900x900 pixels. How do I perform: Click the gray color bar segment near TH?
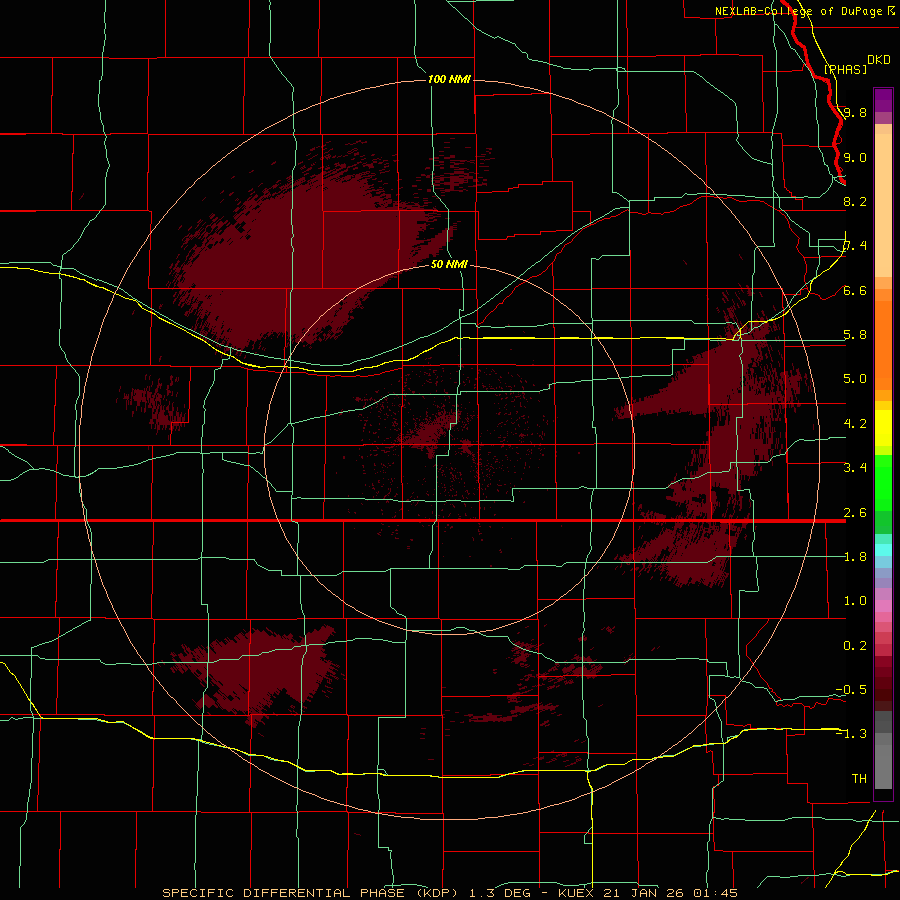click(883, 766)
